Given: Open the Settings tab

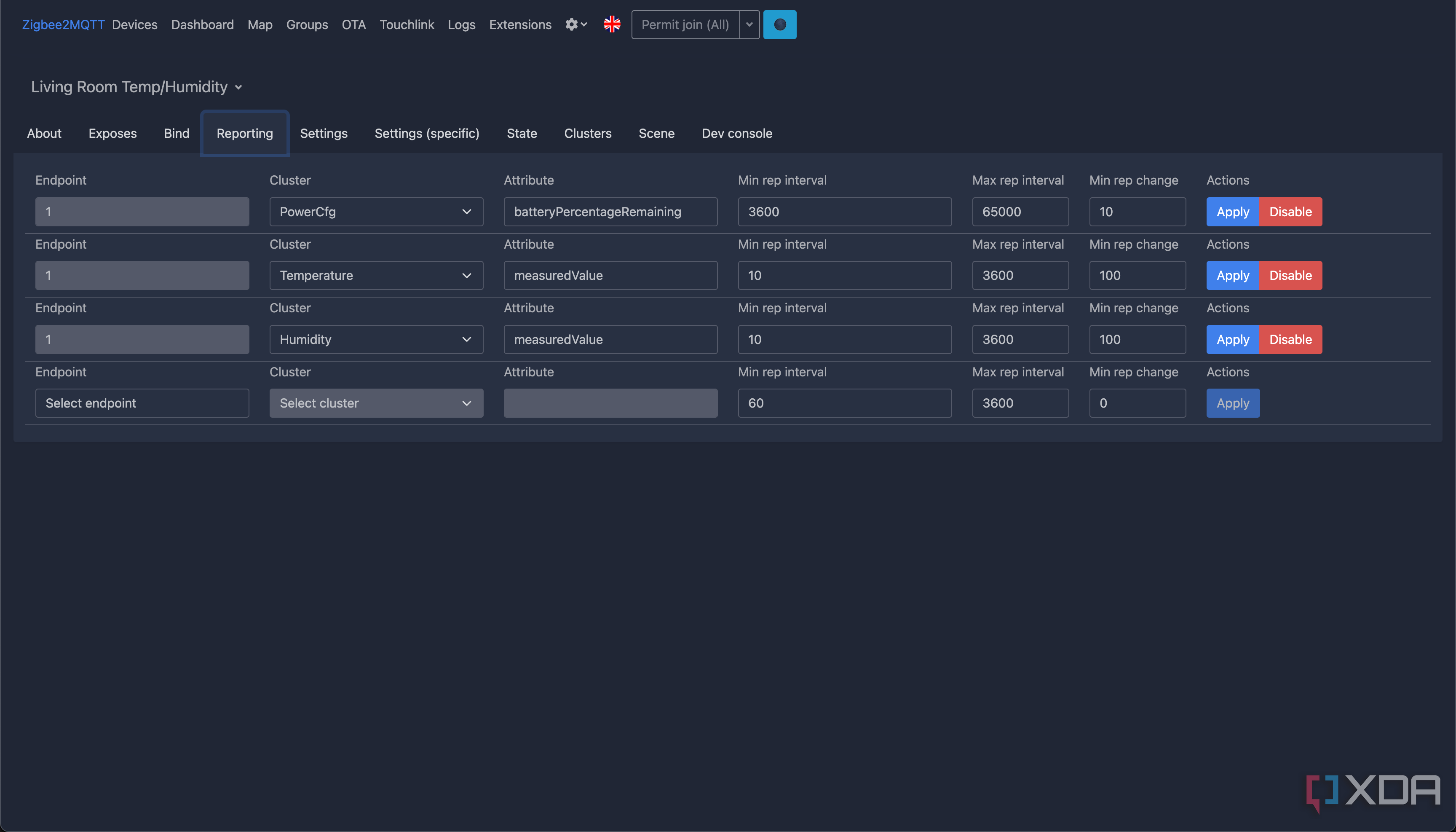Looking at the screenshot, I should point(324,133).
